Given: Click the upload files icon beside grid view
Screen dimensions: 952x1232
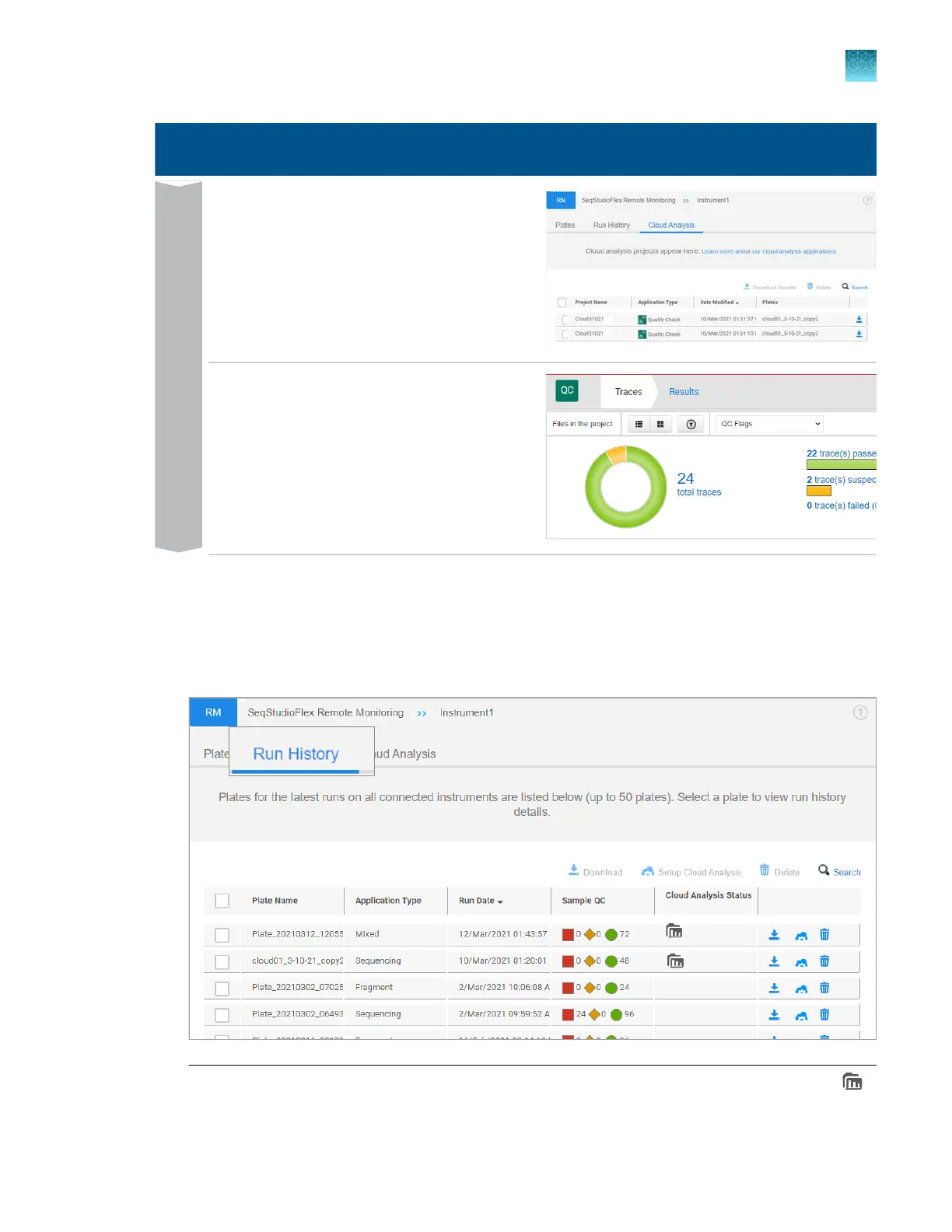Looking at the screenshot, I should (691, 424).
